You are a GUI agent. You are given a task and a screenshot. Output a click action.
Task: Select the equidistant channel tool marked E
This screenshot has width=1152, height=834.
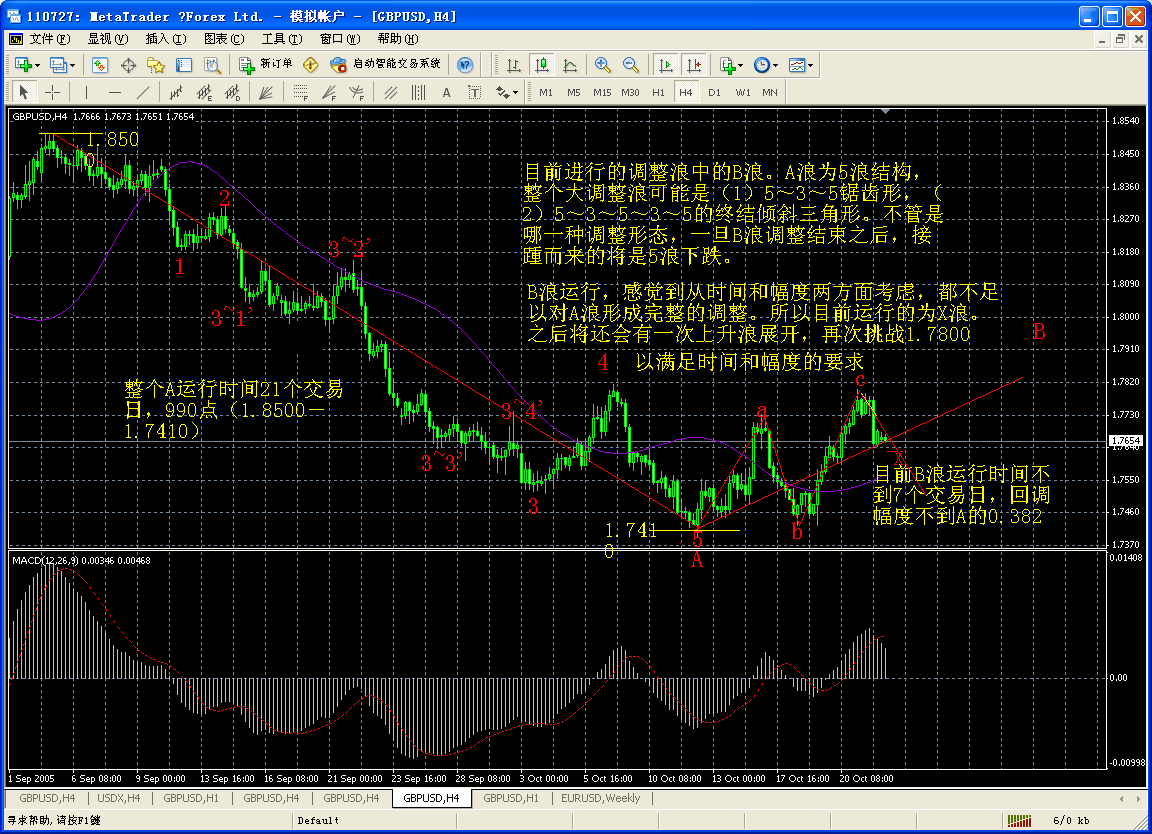click(204, 93)
